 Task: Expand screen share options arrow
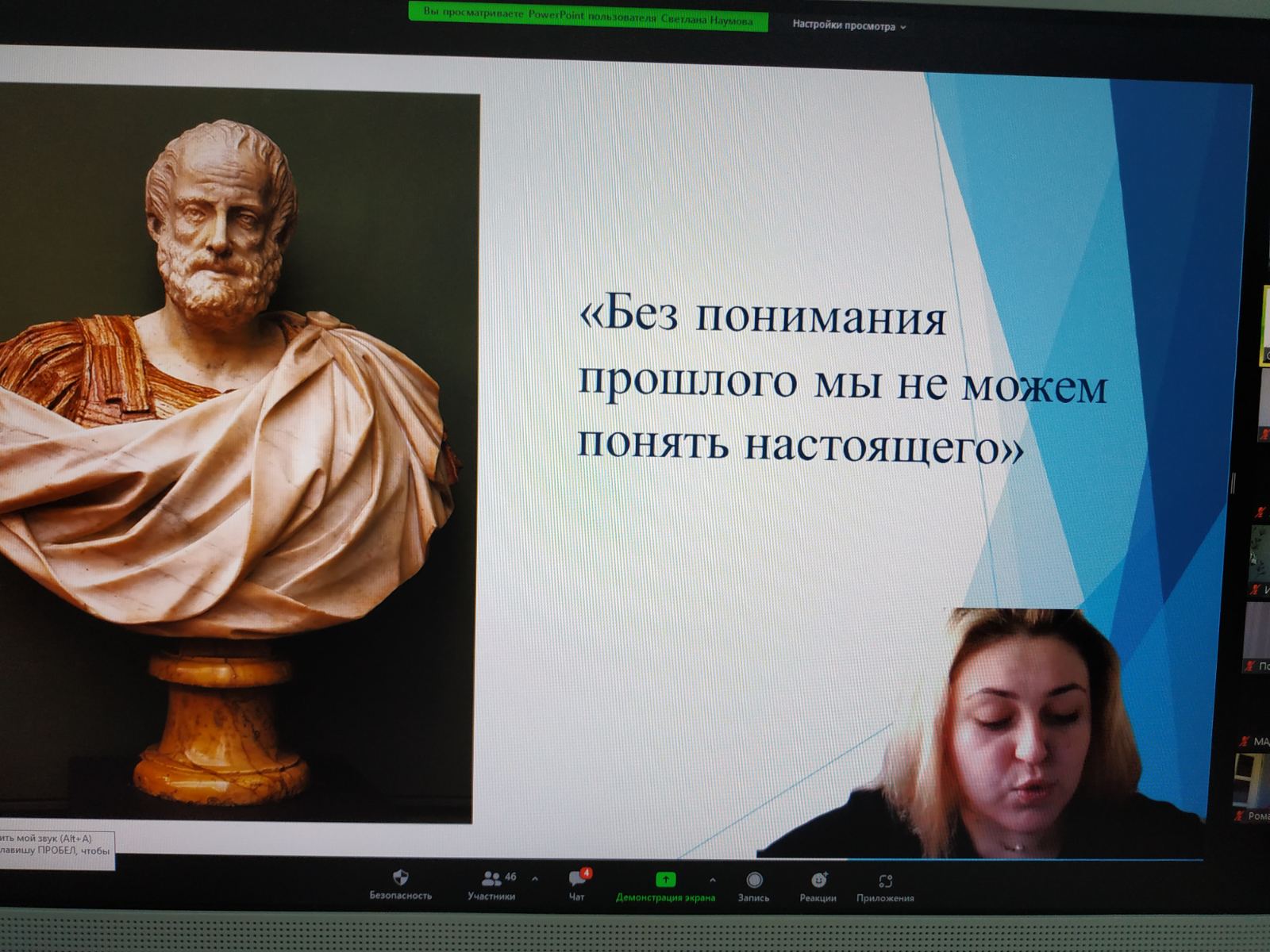712,880
